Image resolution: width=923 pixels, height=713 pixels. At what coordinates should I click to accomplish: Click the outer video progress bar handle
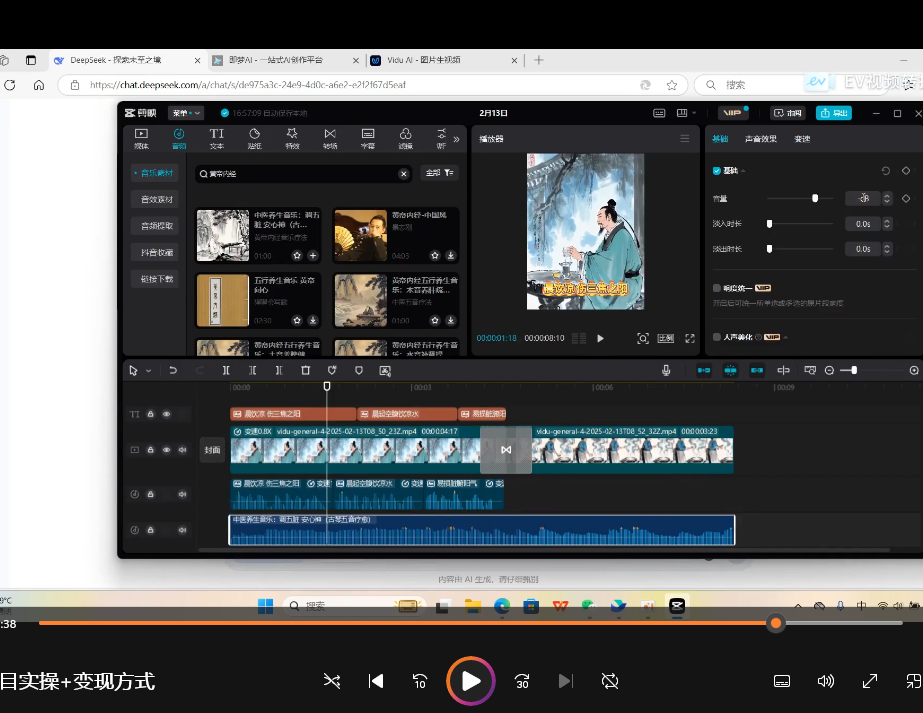click(776, 623)
